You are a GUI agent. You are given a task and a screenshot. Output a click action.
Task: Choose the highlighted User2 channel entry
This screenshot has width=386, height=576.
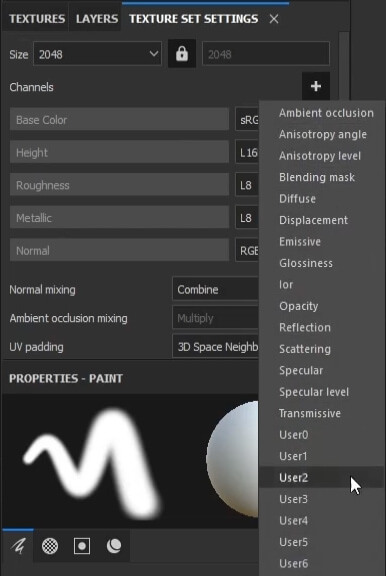(x=322, y=478)
